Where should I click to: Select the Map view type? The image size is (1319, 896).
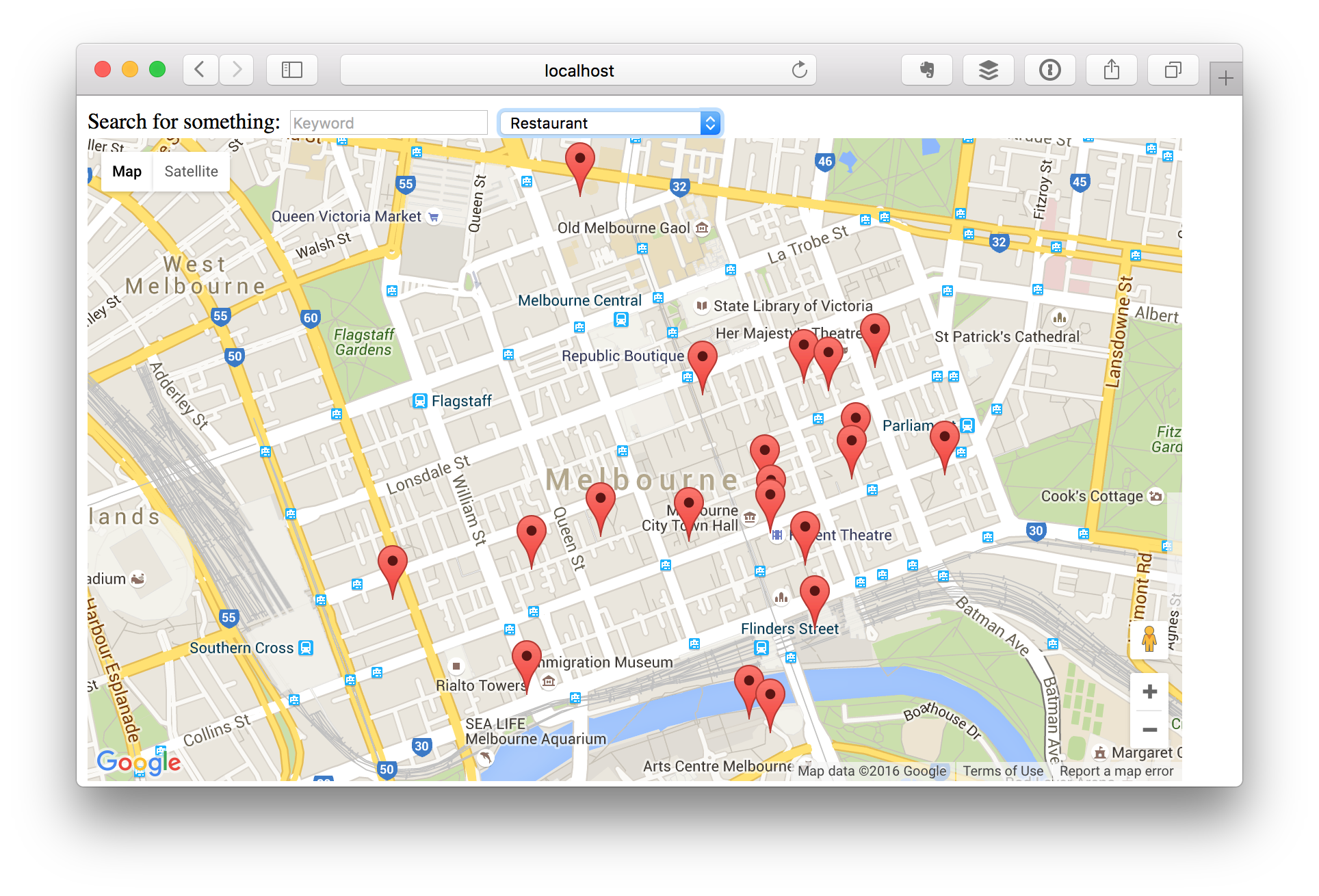(127, 172)
